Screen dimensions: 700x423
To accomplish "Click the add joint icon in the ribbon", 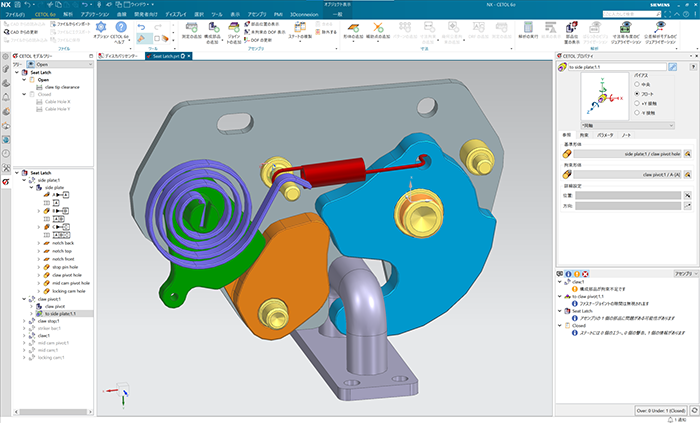I will [x=233, y=27].
